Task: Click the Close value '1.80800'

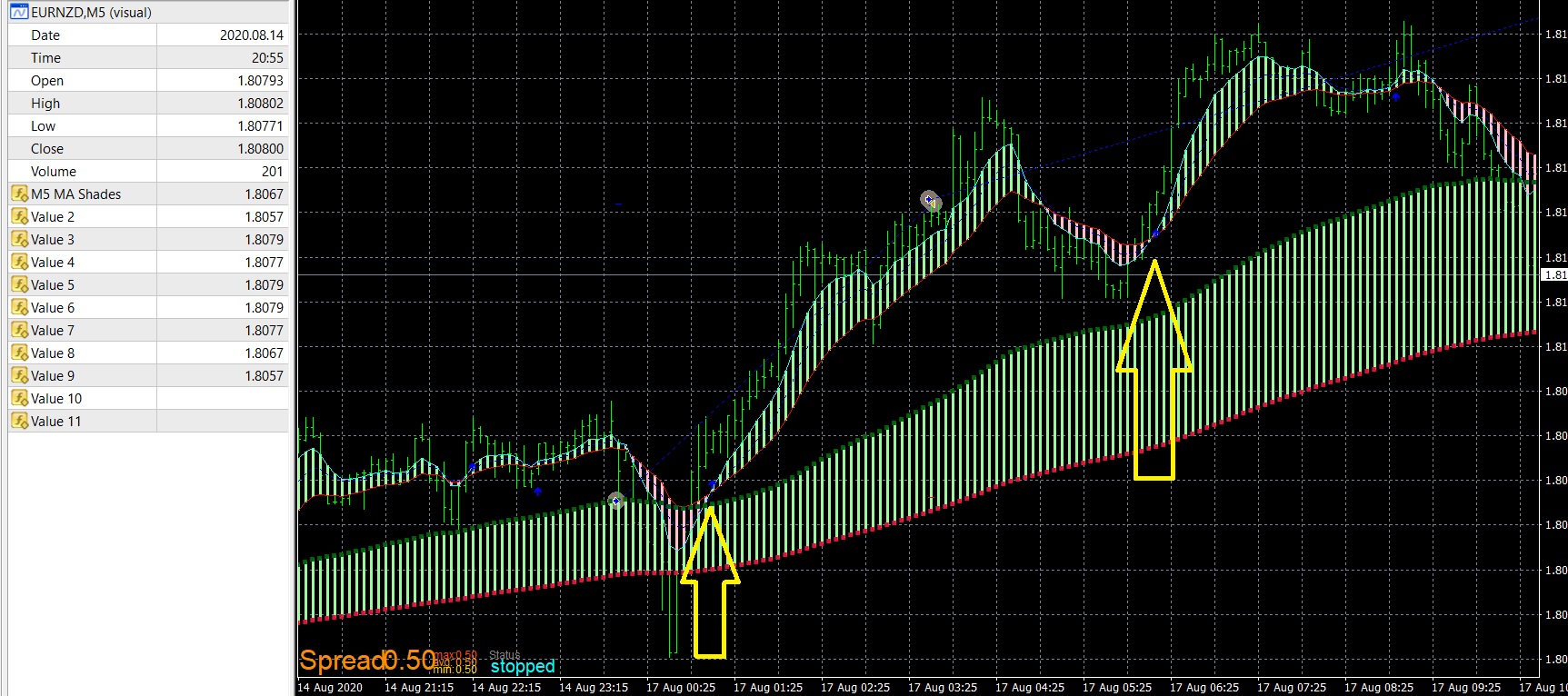Action: [x=261, y=148]
